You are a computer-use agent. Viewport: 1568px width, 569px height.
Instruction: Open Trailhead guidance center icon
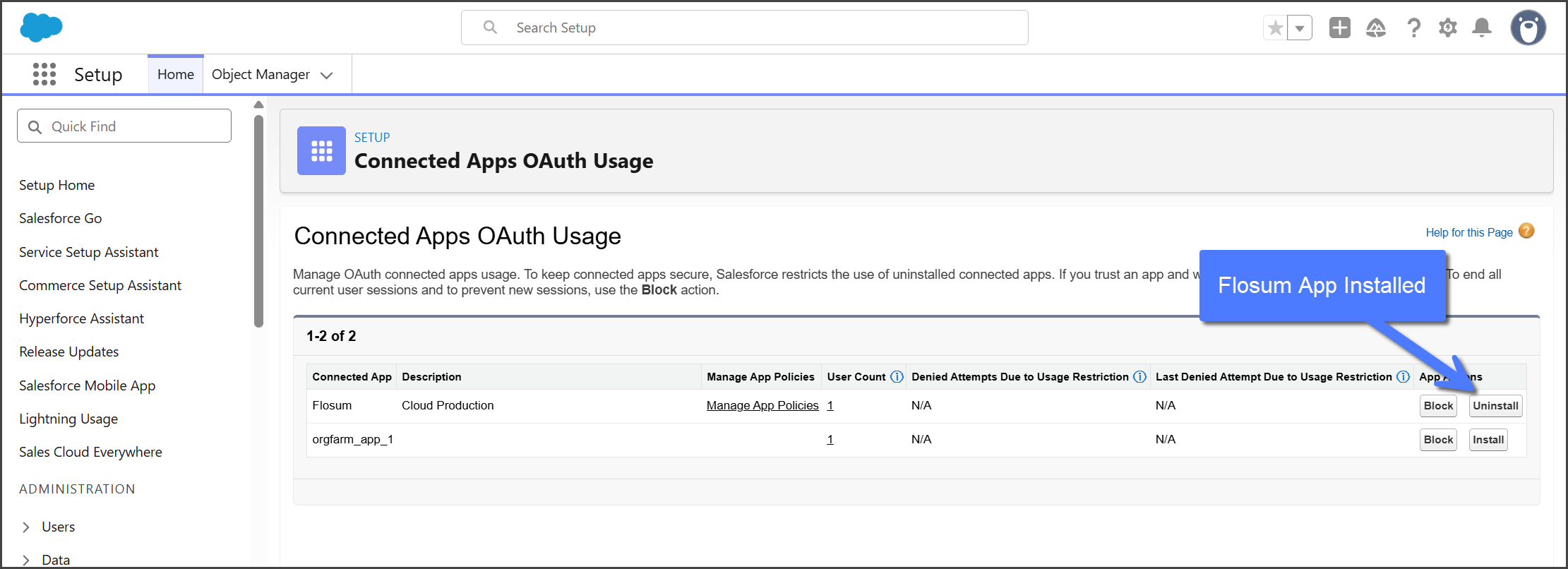point(1375,28)
